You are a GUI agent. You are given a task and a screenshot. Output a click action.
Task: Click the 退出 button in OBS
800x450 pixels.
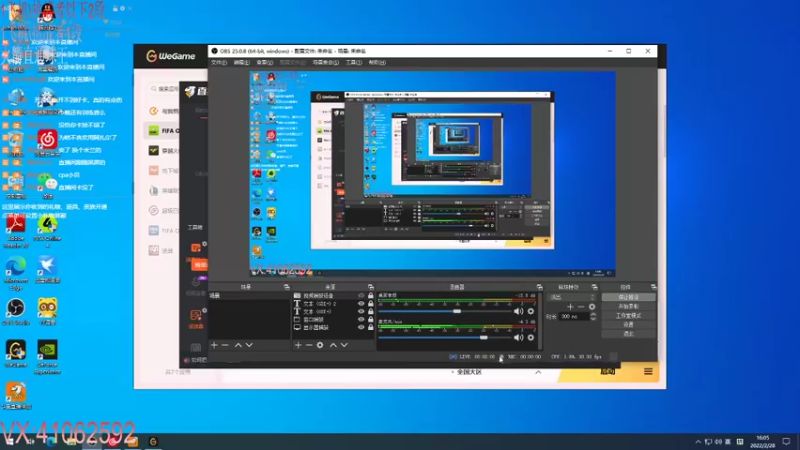628,334
